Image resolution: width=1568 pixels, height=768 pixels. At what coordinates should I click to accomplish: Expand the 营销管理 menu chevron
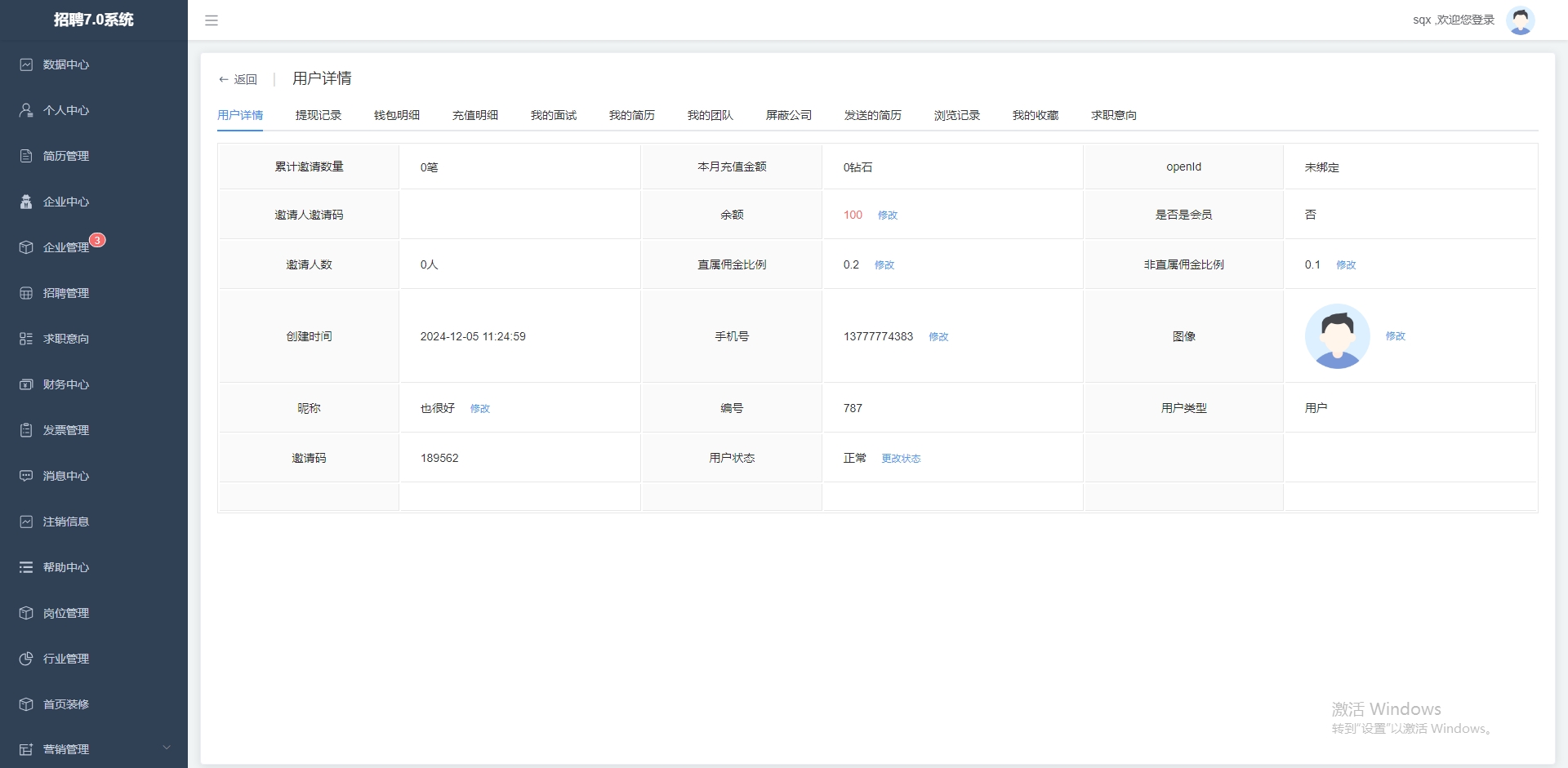167,748
